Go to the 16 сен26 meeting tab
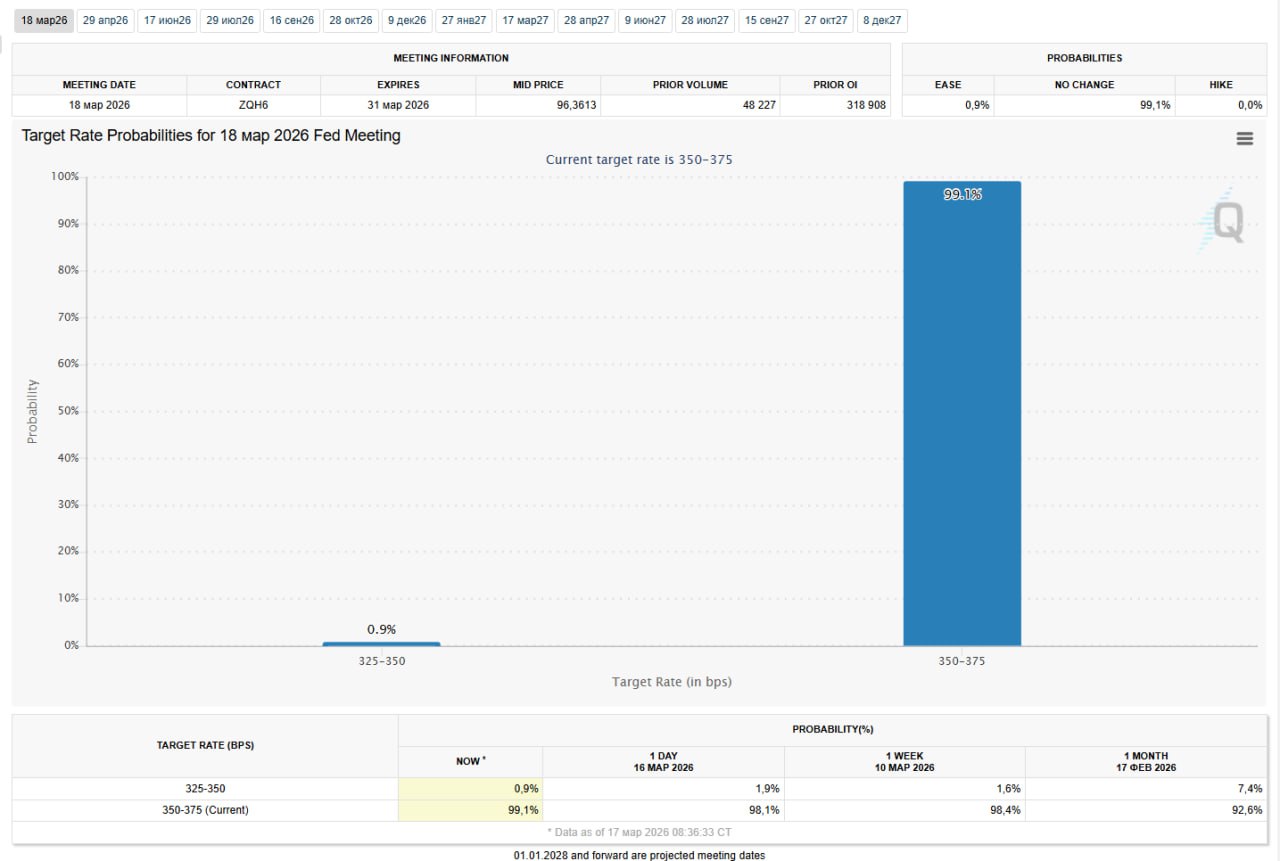 click(292, 20)
